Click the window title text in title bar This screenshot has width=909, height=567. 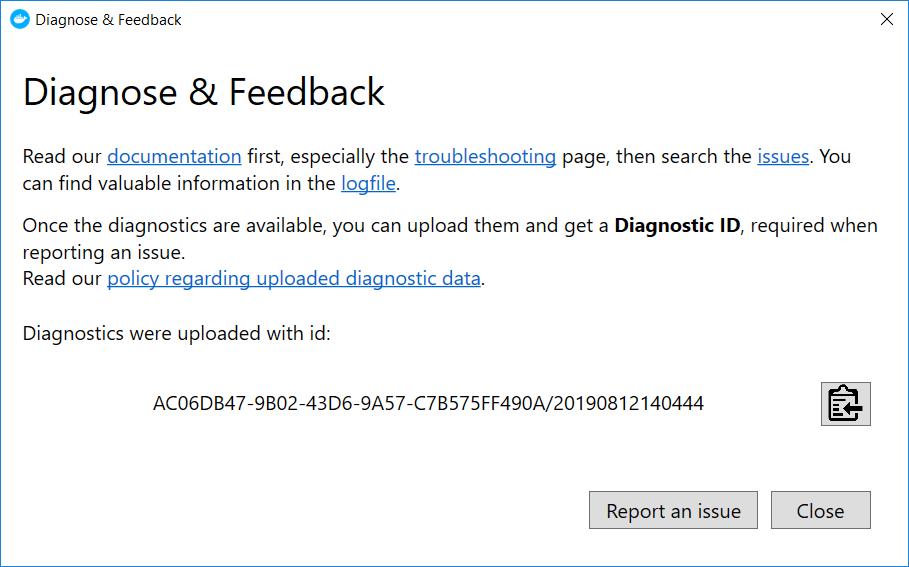(x=108, y=19)
